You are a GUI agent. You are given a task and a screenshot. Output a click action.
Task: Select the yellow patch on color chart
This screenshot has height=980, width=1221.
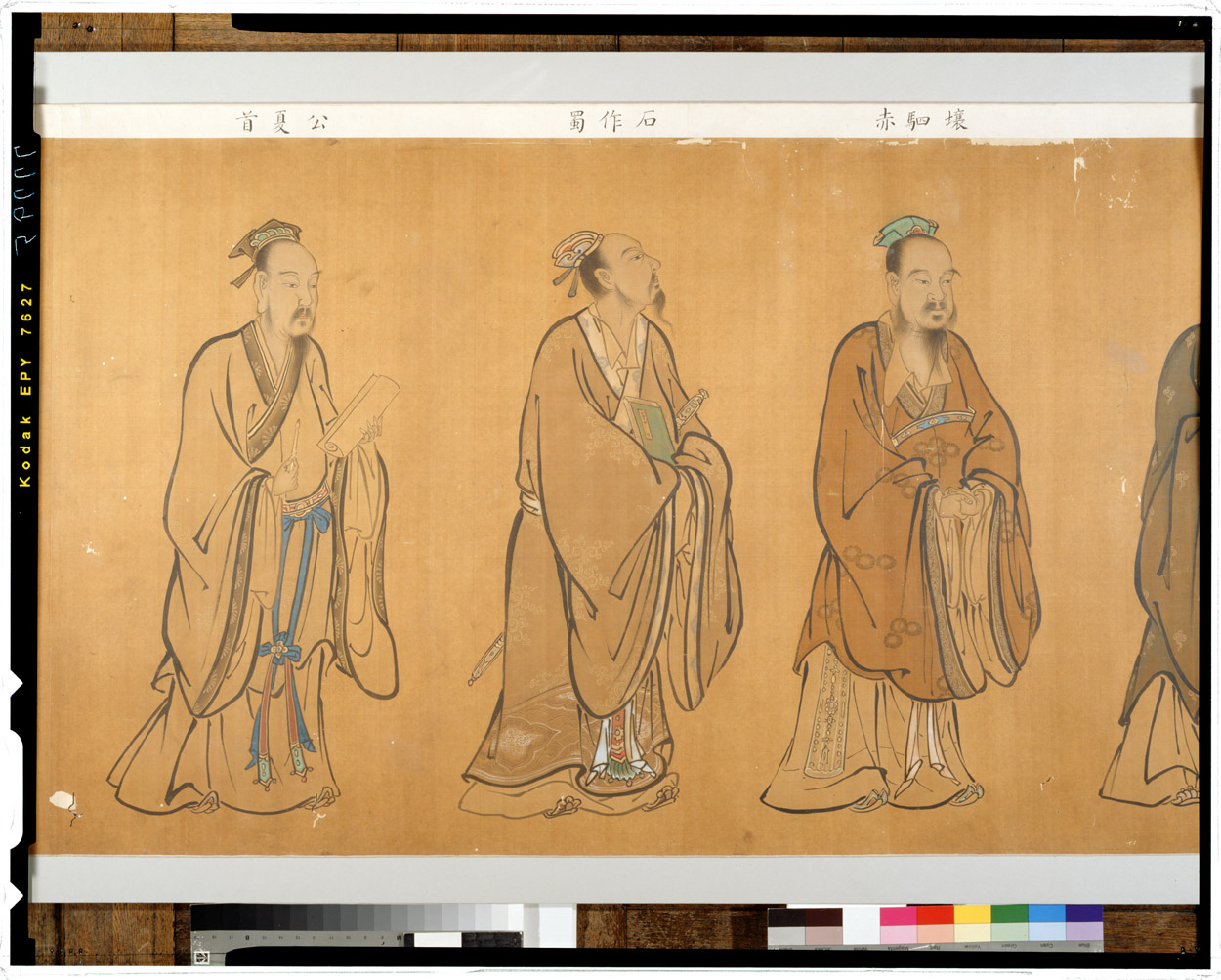972,916
